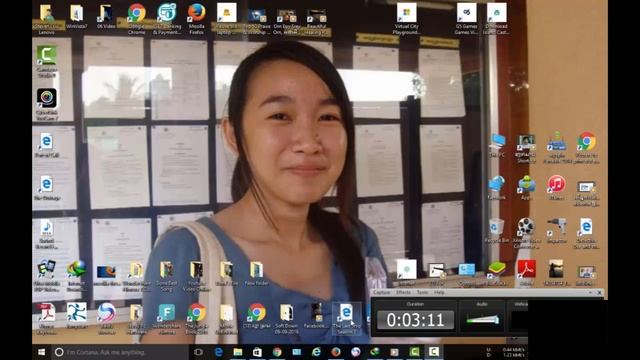Click the Audio level meter in recorder
The image size is (640, 360).
pos(482,320)
